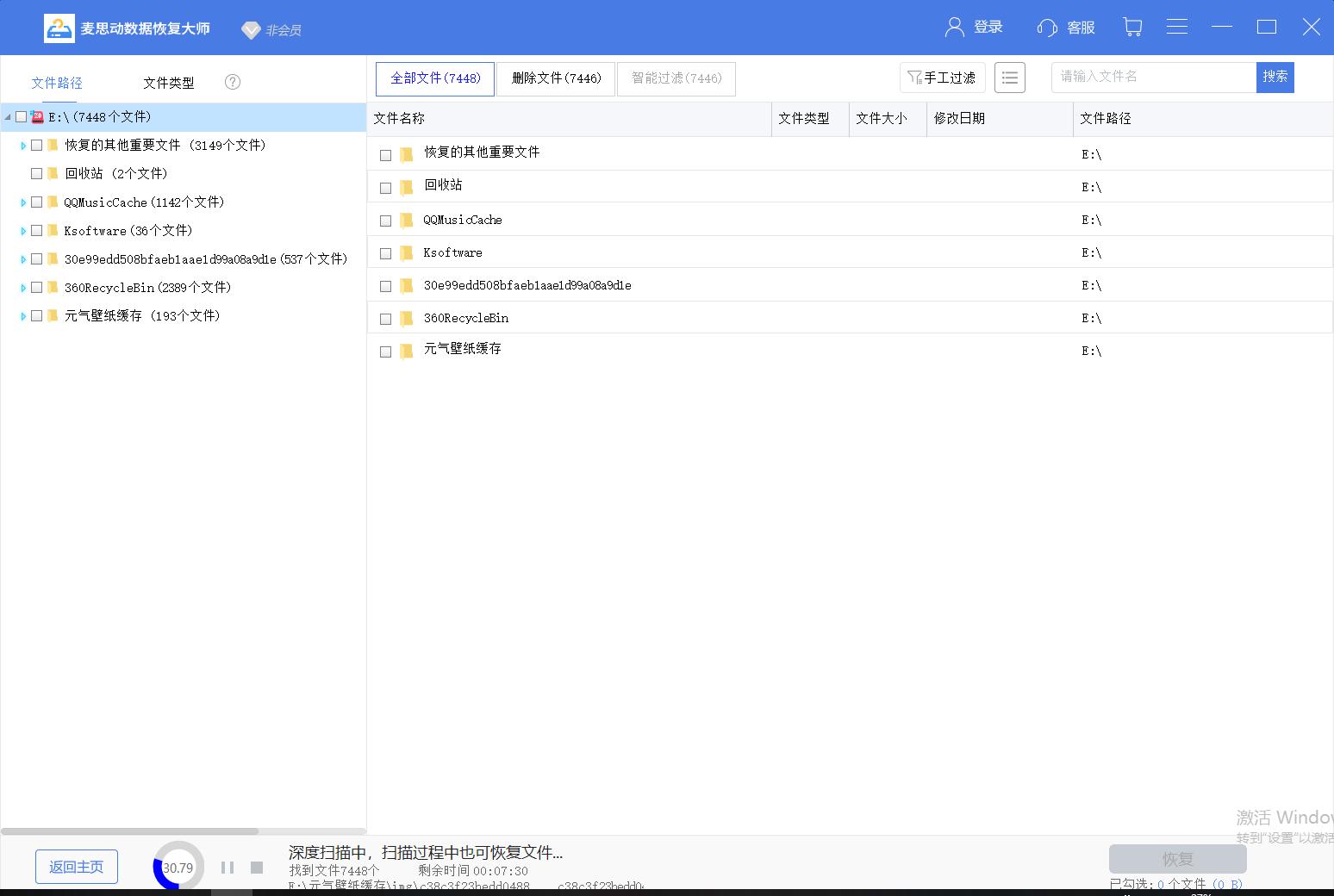Screen dimensions: 1334x896
Task: Expand the 360RecycleBin tree node
Action: click(22, 287)
